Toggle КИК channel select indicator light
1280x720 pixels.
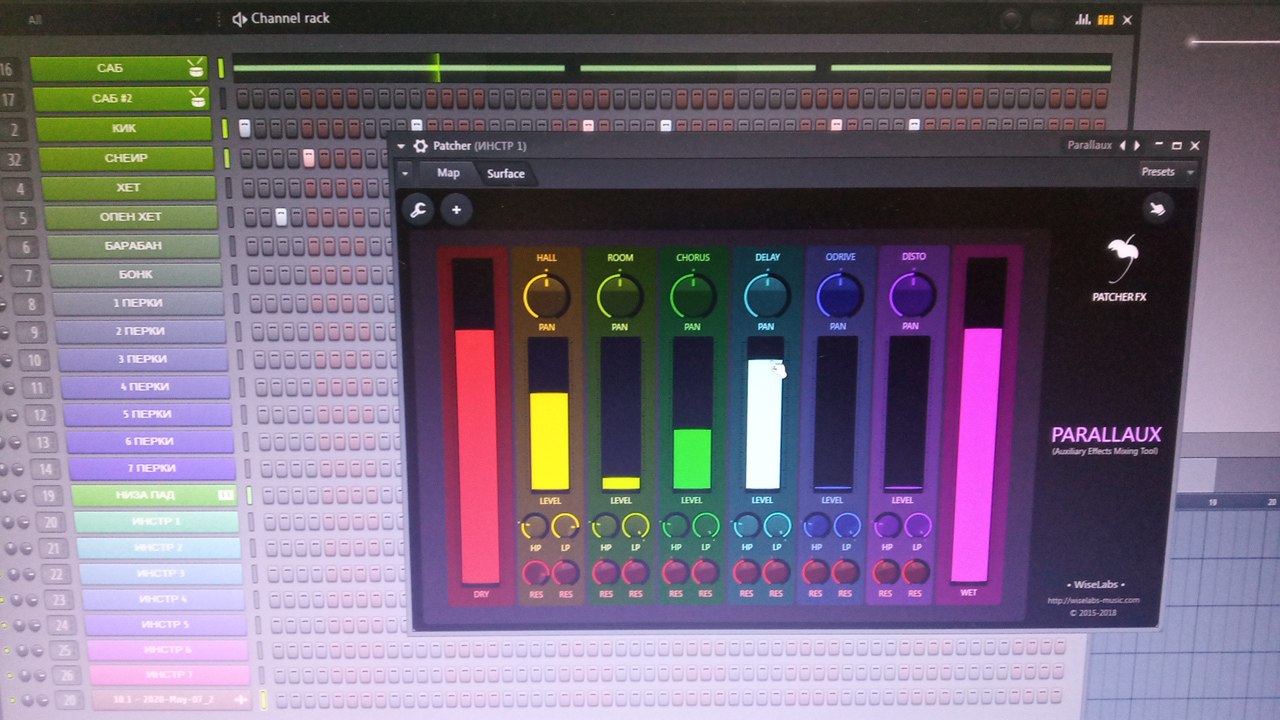(x=225, y=128)
